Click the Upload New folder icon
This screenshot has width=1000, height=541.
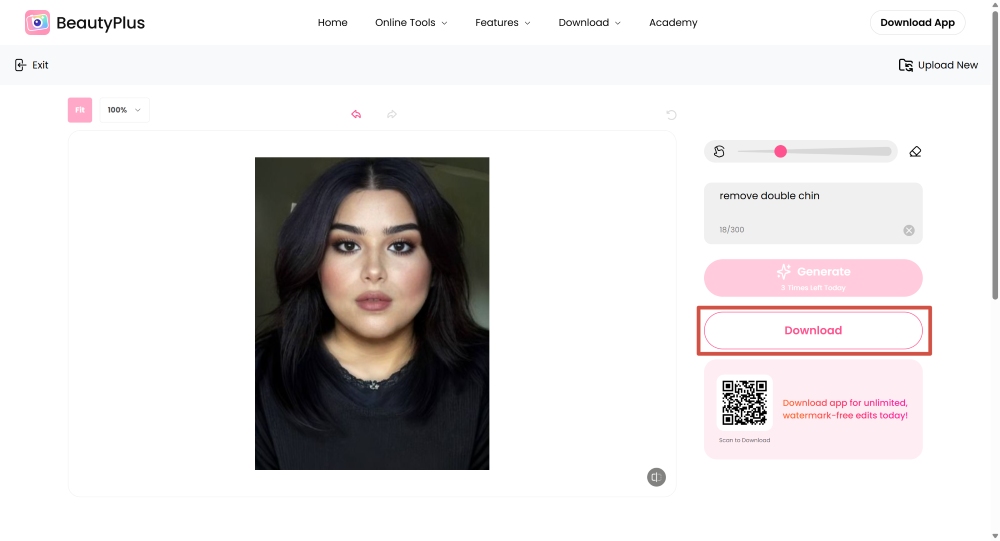pyautogui.click(x=906, y=65)
